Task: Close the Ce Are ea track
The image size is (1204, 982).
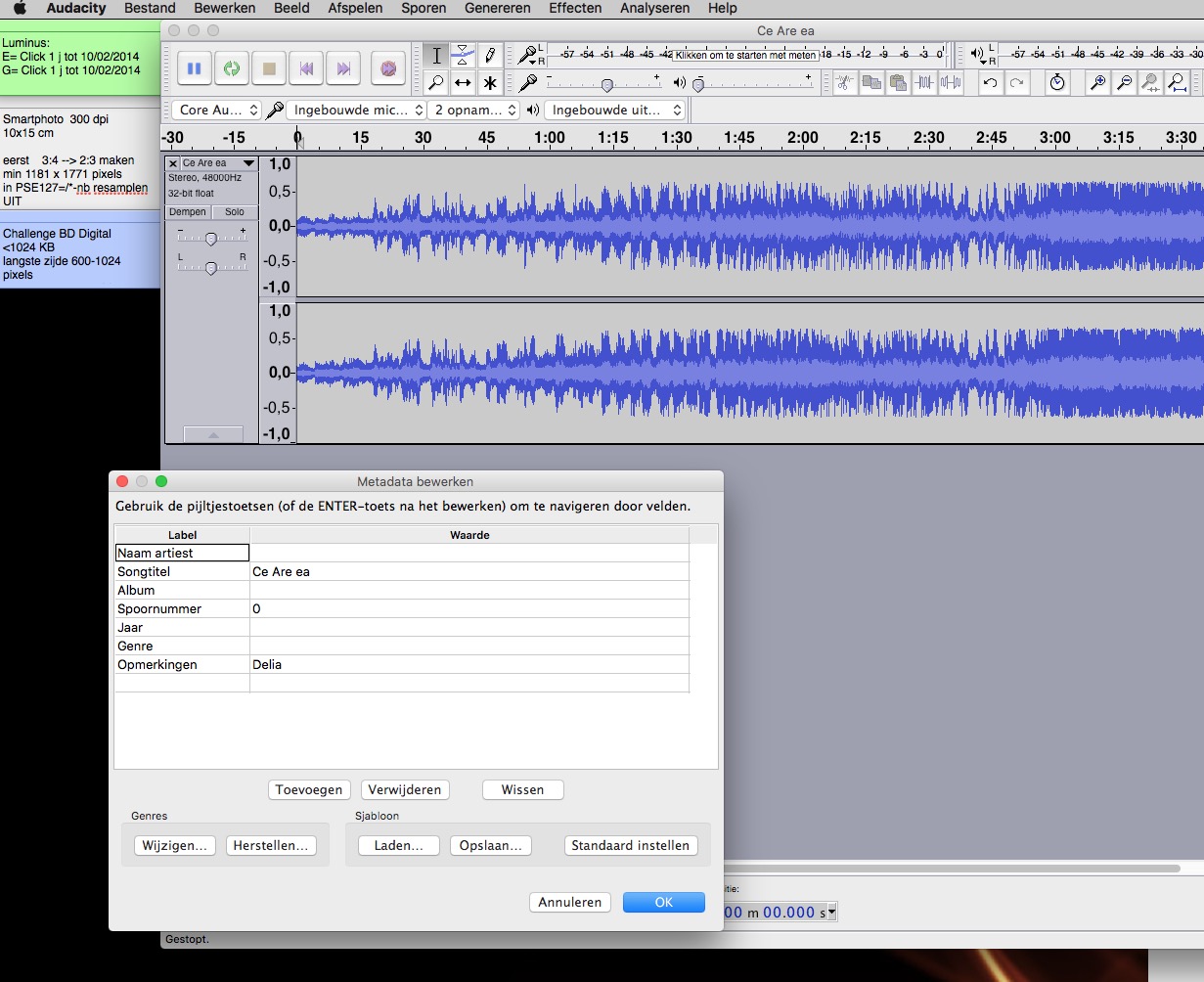Action: (x=173, y=163)
